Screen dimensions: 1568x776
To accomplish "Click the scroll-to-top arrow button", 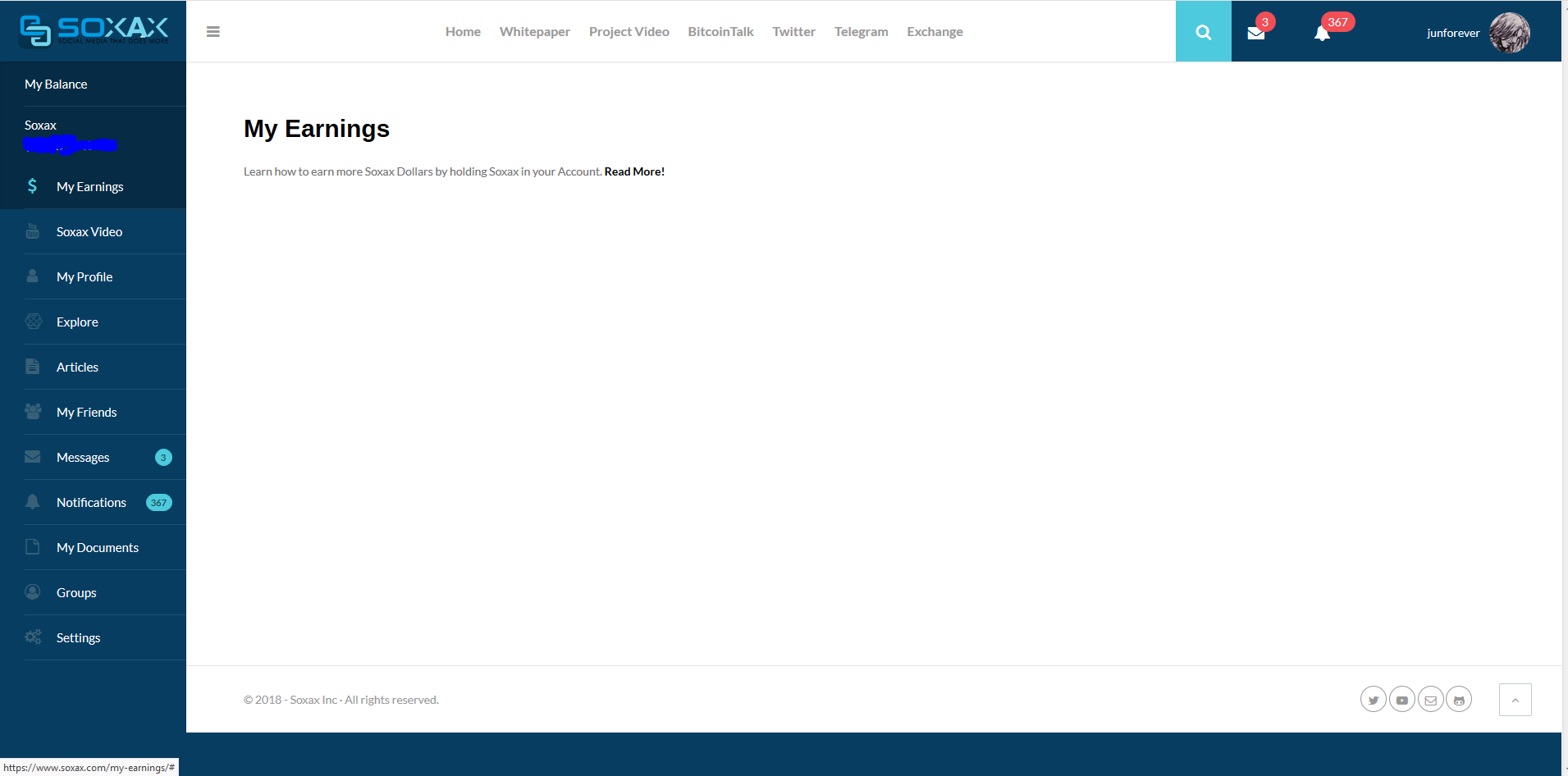I will coord(1515,700).
